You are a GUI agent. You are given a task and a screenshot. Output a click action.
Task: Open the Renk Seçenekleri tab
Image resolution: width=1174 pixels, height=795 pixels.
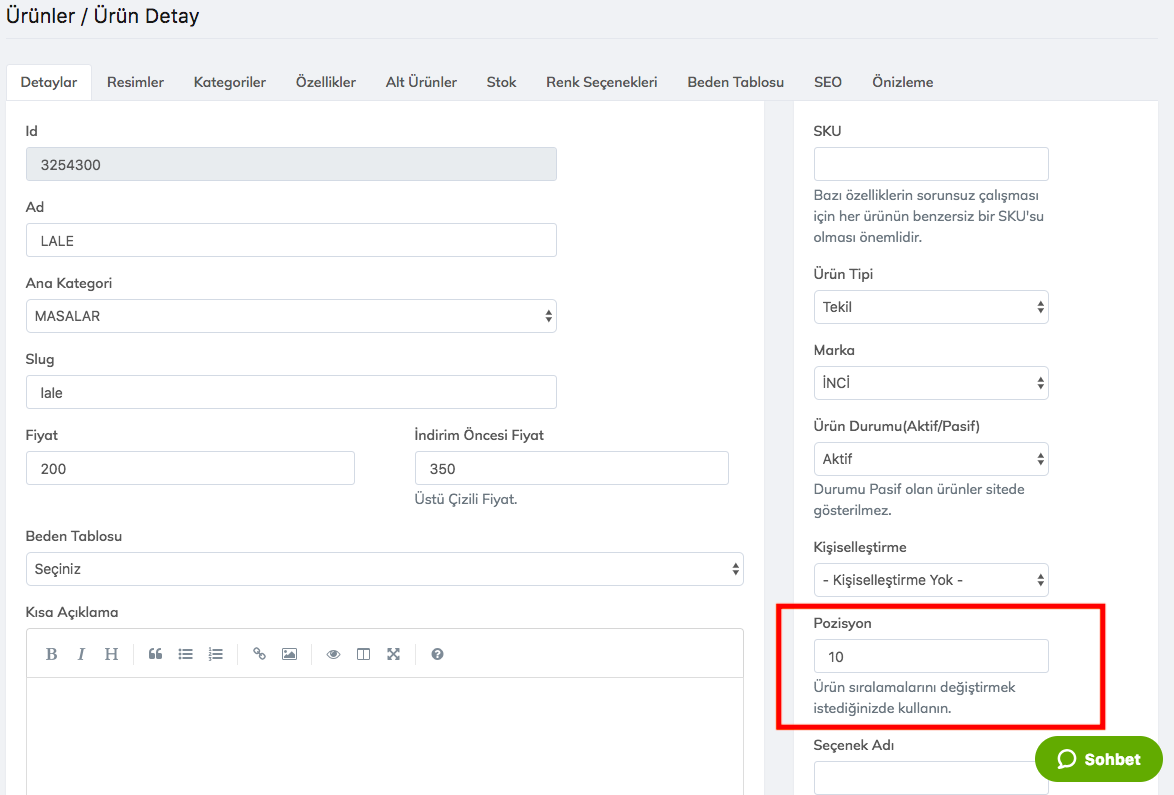tap(601, 82)
